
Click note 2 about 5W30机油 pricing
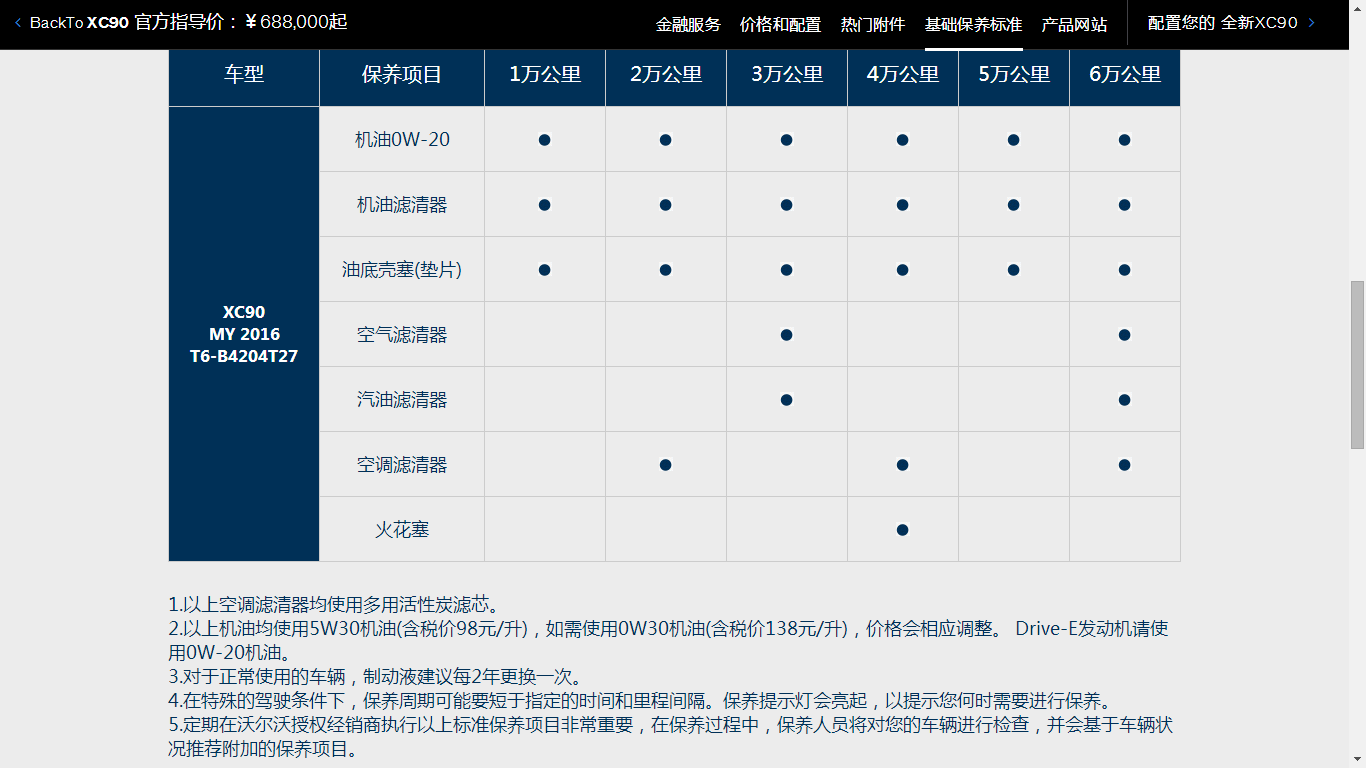(x=668, y=641)
